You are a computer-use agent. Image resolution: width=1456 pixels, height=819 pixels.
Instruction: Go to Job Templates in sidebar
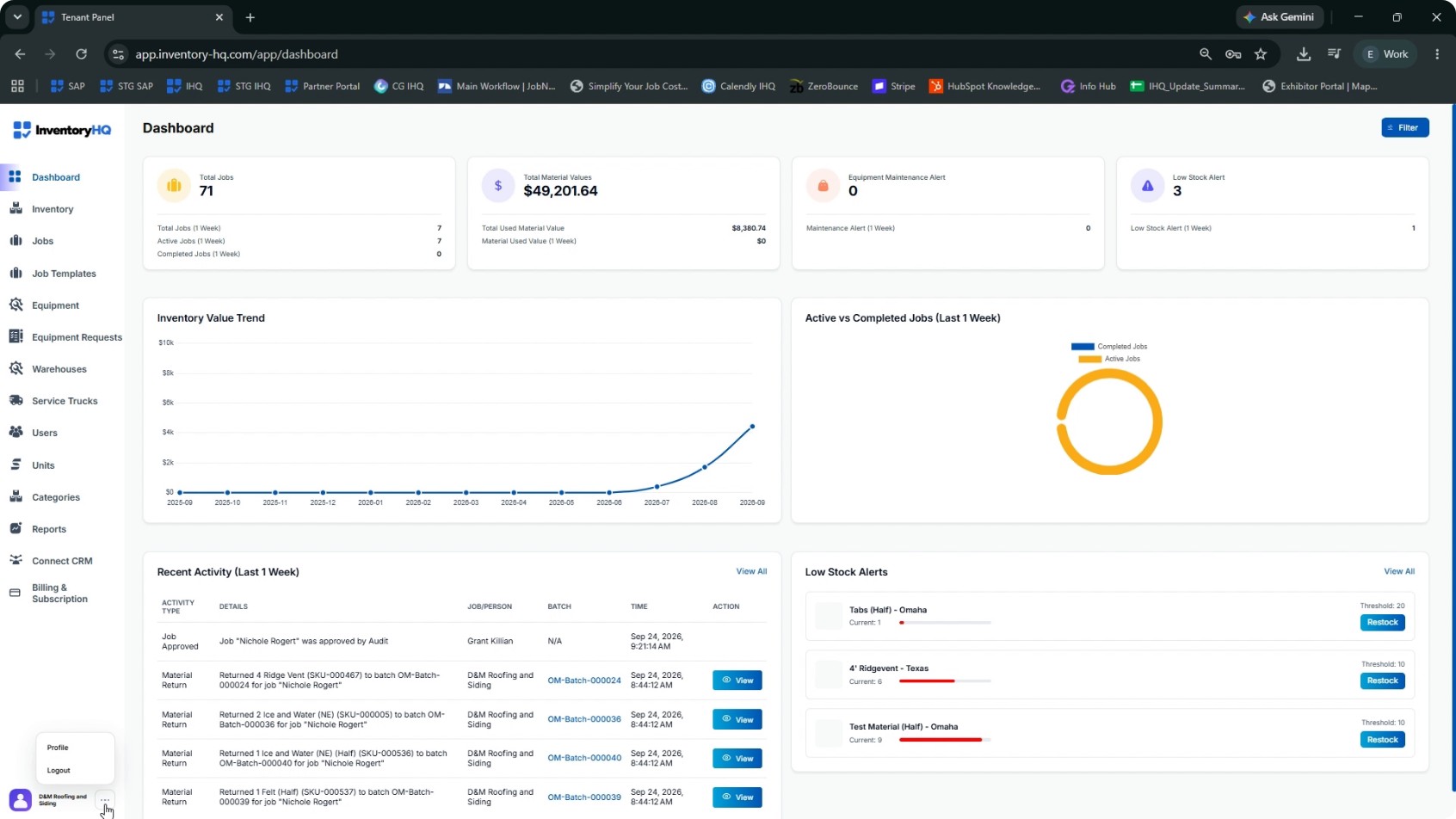tap(64, 274)
